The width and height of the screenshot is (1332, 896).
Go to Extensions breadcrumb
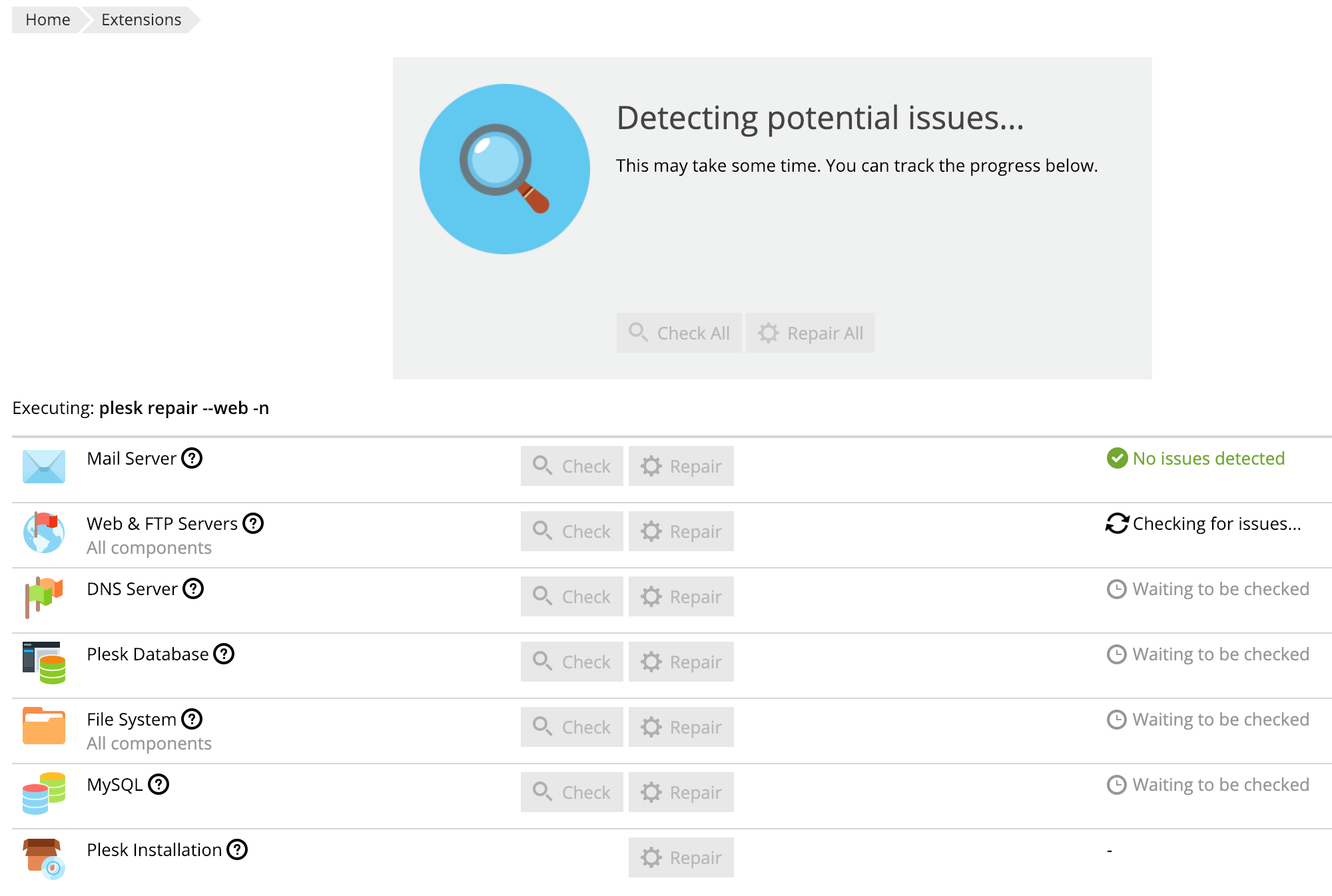[141, 20]
